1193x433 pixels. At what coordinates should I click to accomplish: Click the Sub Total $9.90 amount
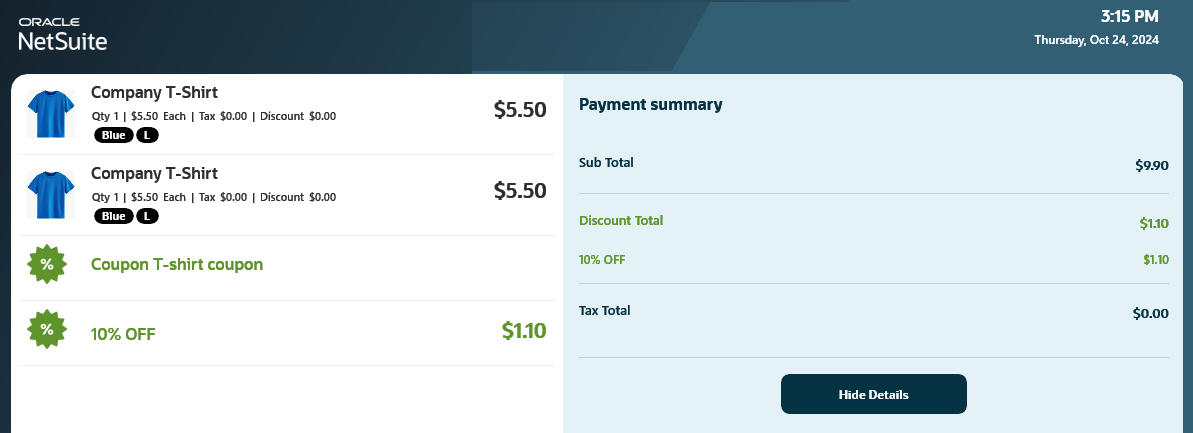point(1151,165)
